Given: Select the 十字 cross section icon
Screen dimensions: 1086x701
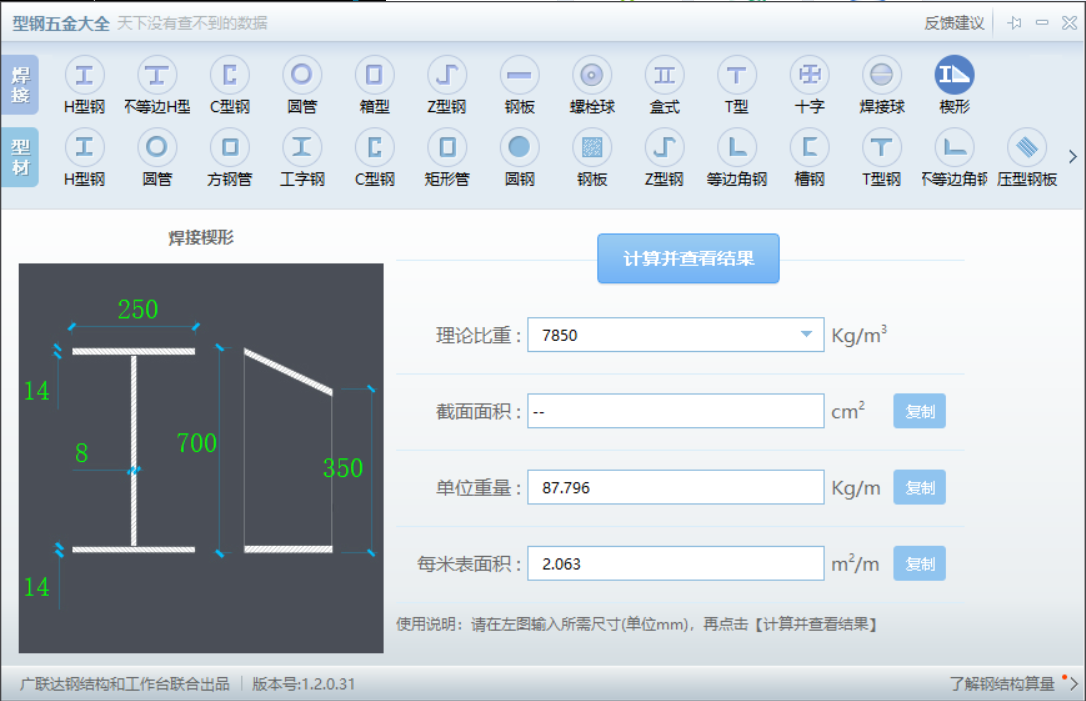Looking at the screenshot, I should click(x=810, y=75).
